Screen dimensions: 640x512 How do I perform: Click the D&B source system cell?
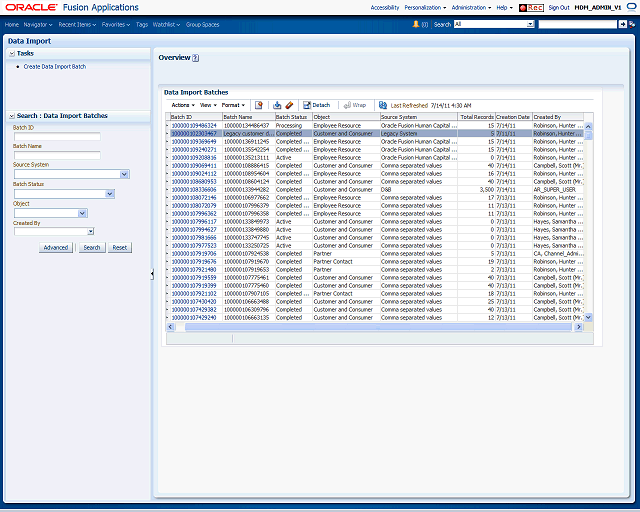(419, 190)
